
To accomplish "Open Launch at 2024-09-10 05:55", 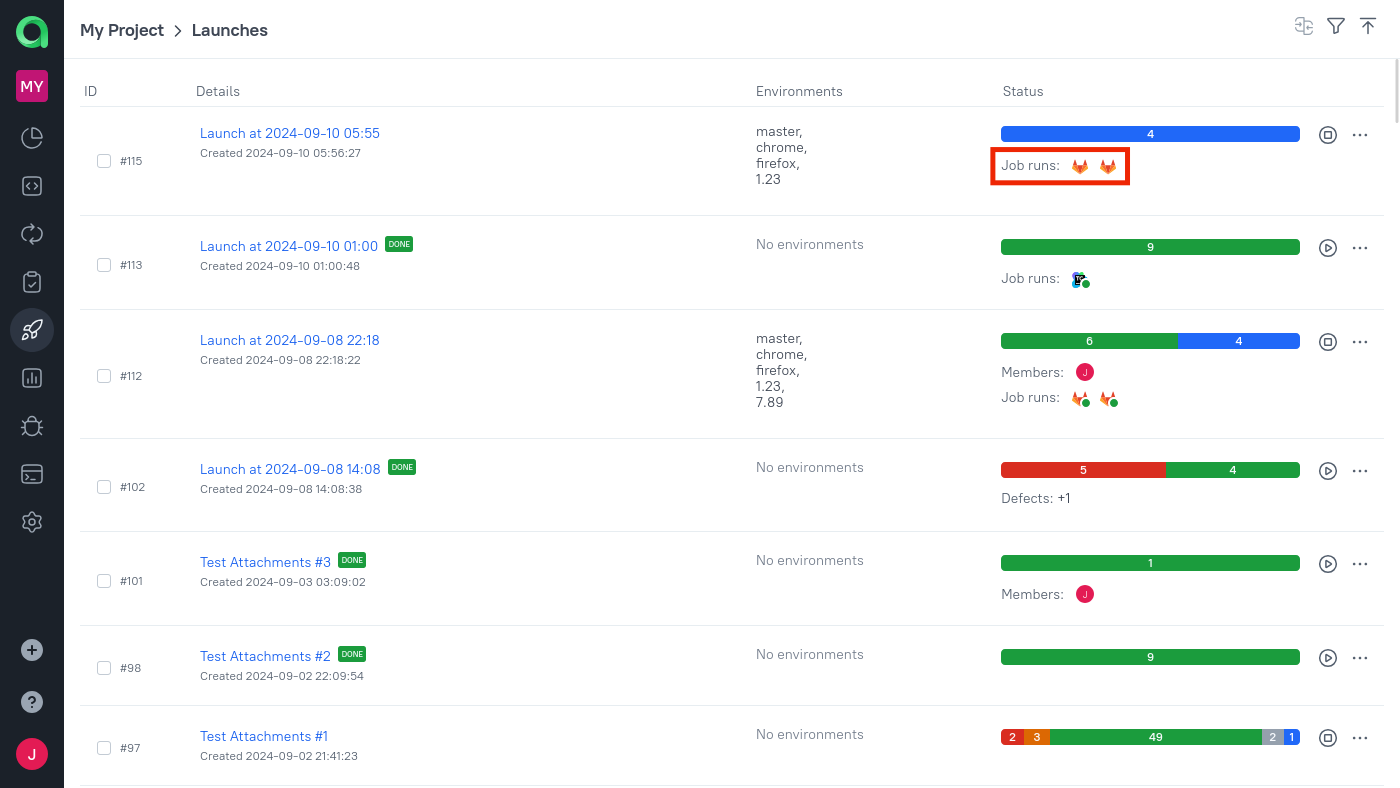I will point(290,133).
